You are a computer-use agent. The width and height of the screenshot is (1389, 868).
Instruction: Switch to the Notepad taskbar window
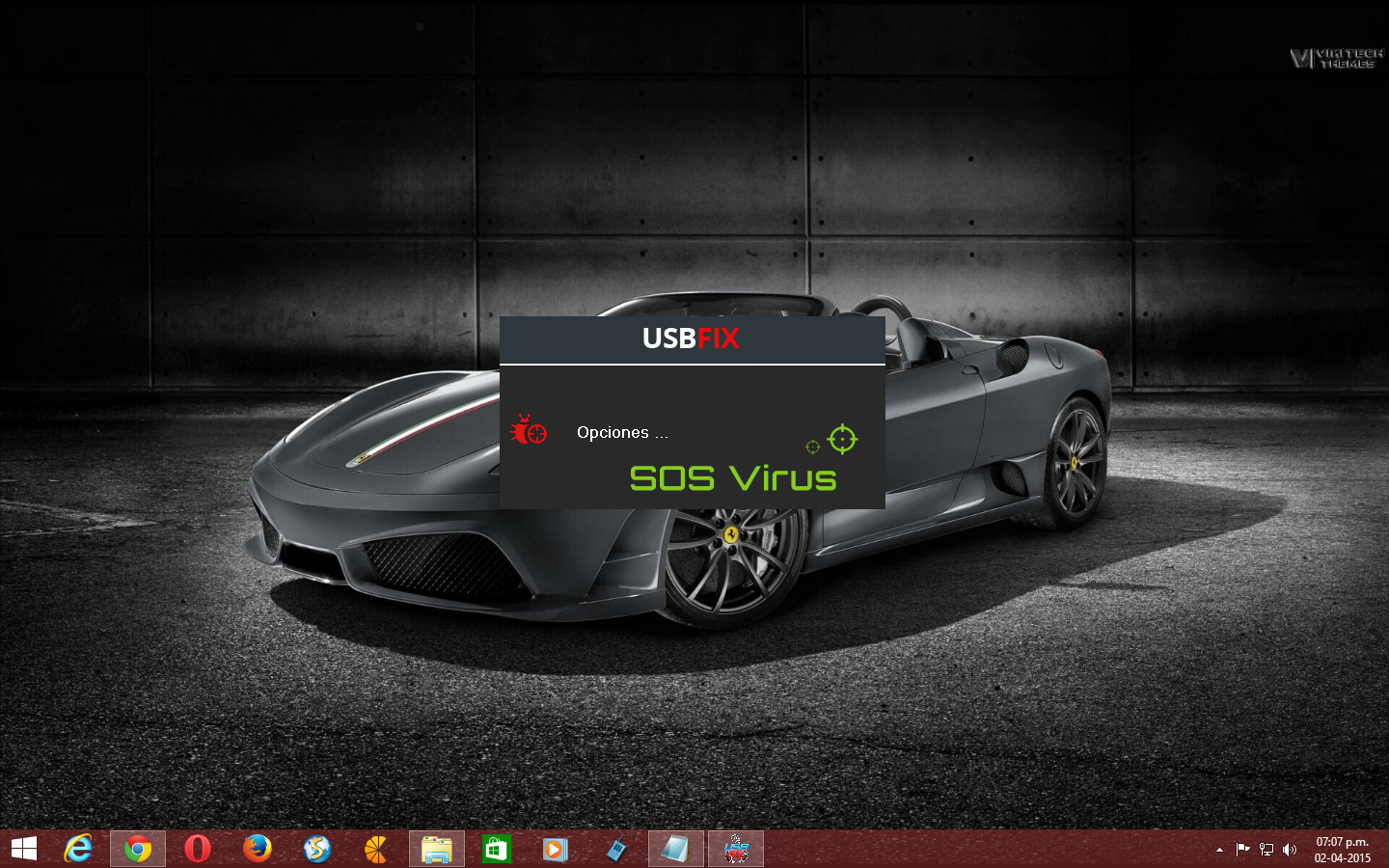675,849
